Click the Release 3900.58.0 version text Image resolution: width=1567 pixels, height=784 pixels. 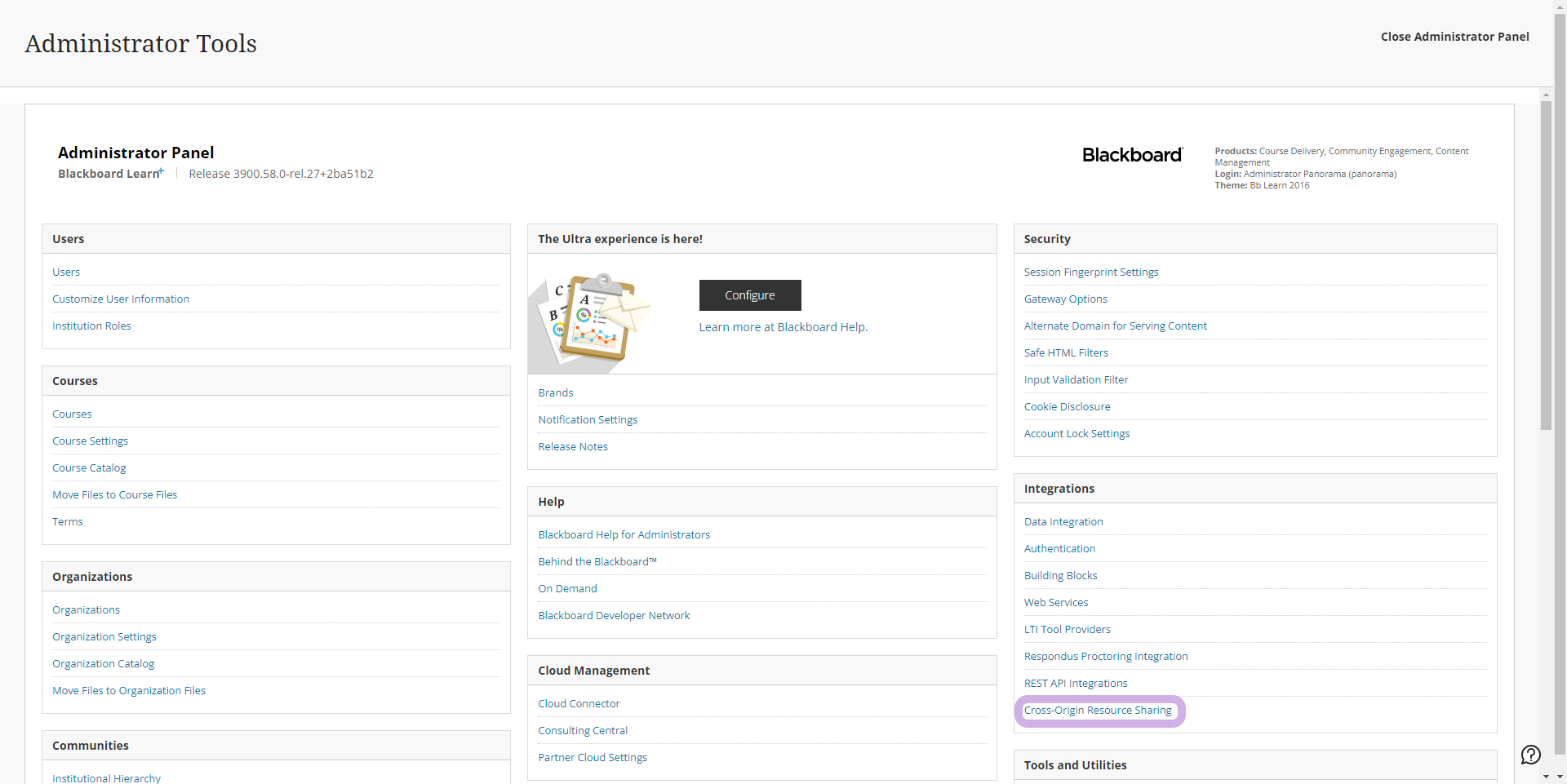click(x=281, y=174)
